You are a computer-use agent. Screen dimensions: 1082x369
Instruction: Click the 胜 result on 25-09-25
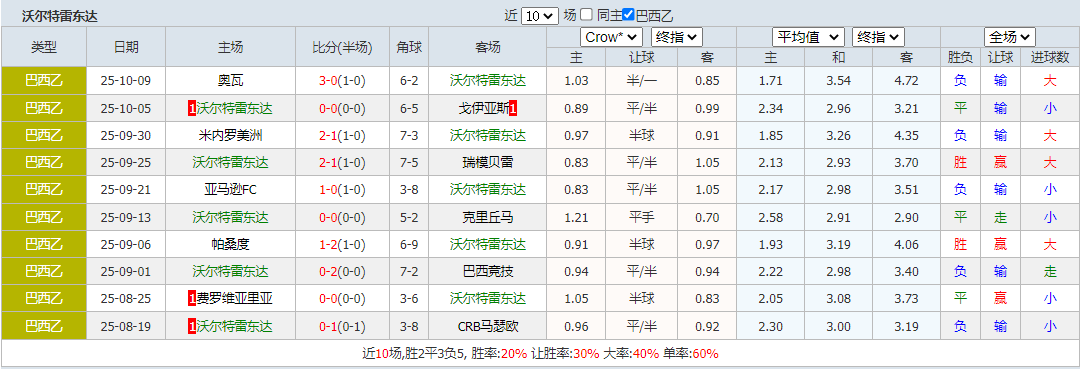pos(961,163)
